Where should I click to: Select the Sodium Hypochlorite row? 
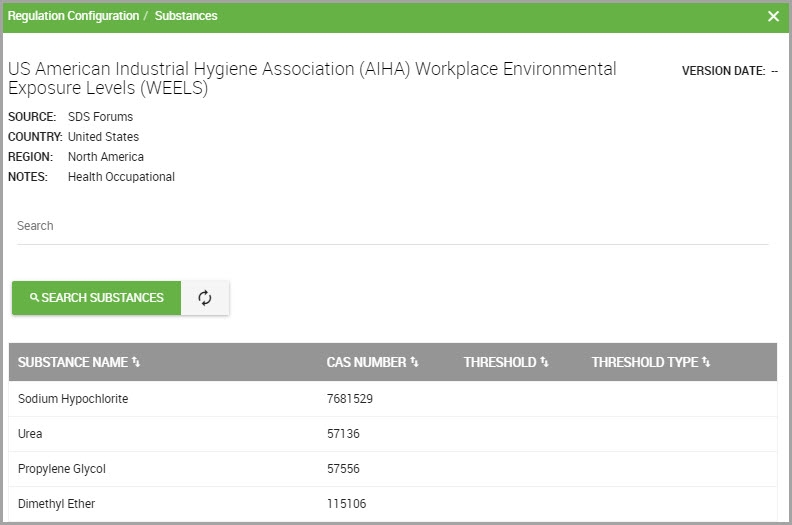[393, 399]
